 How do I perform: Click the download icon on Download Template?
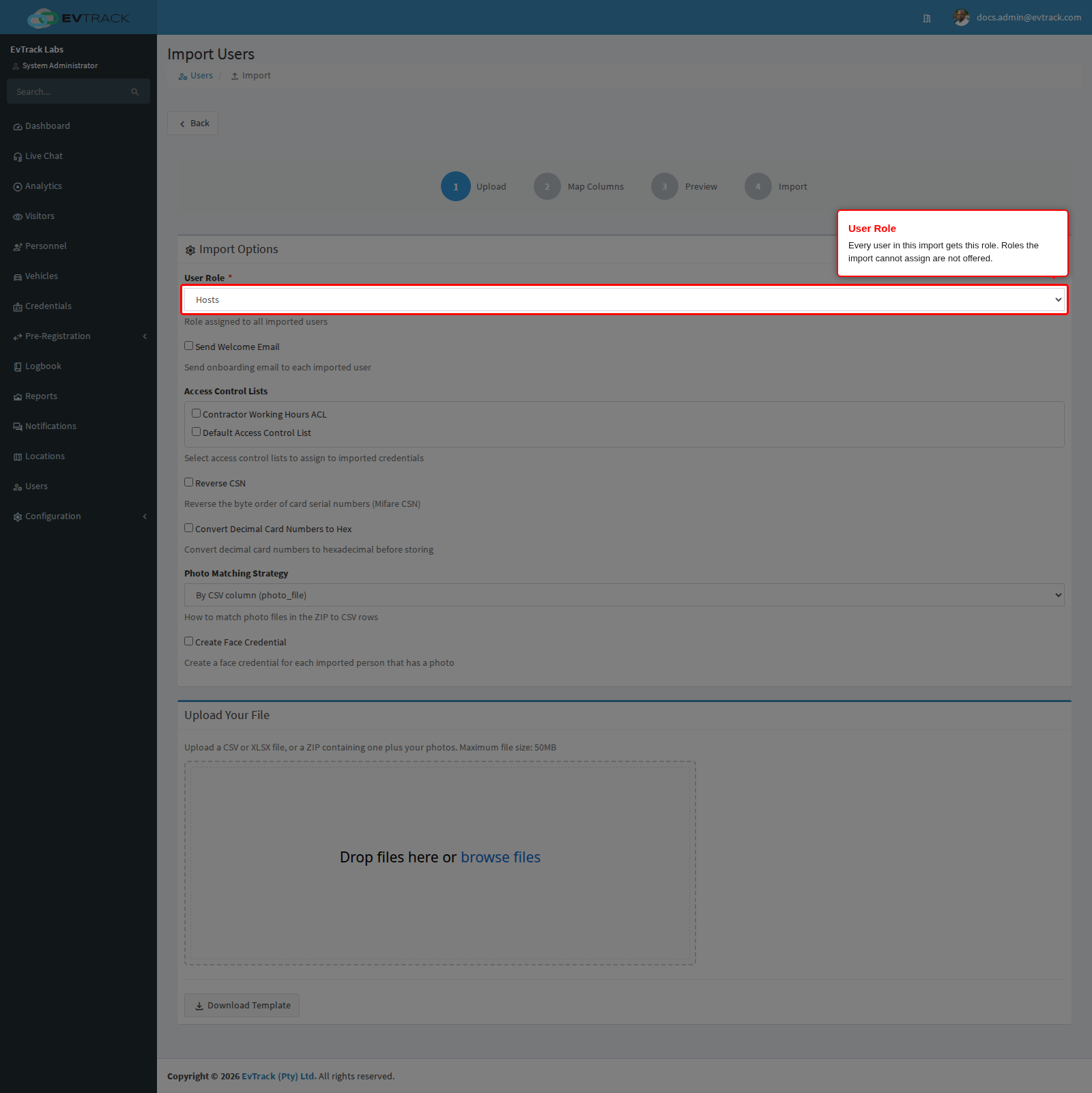tap(199, 1006)
